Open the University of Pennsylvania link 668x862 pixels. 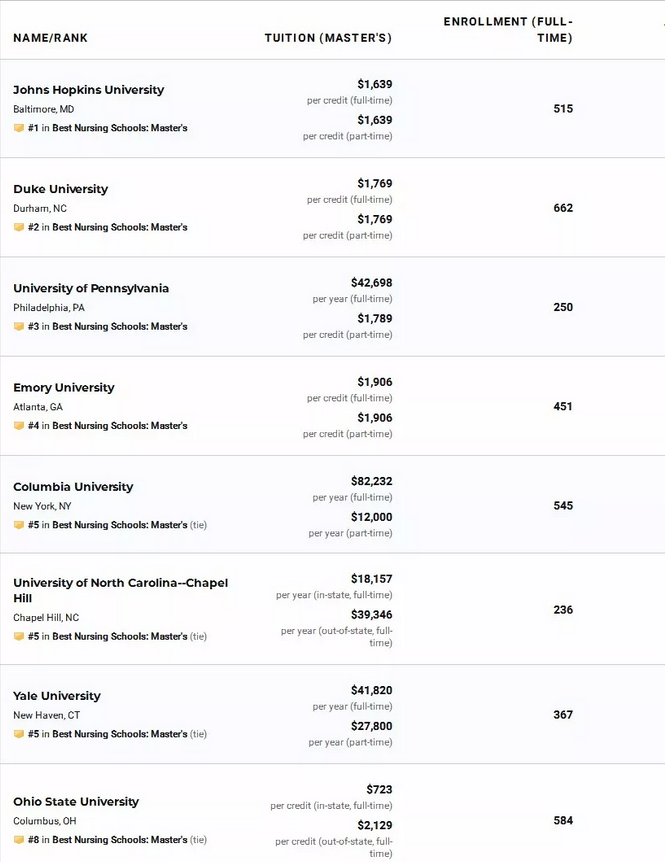coord(91,289)
